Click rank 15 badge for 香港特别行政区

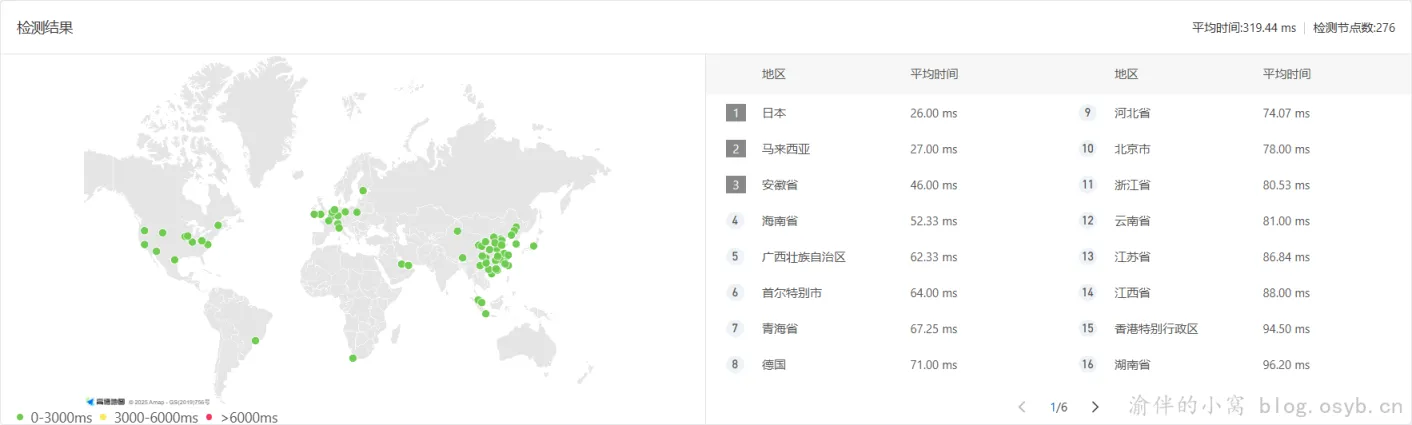(x=1088, y=328)
